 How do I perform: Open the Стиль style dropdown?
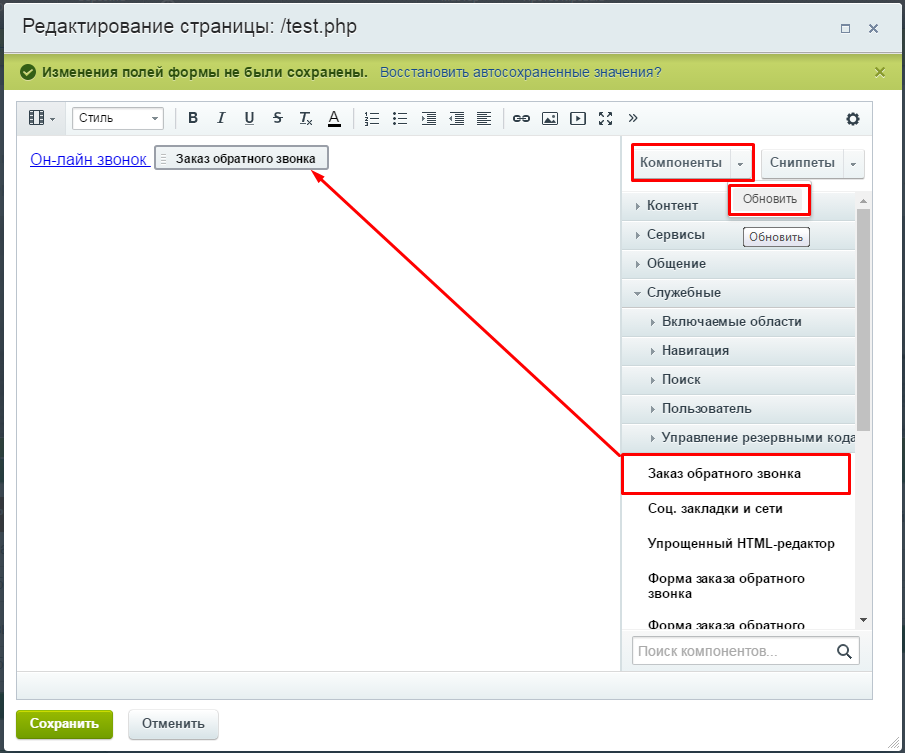pyautogui.click(x=117, y=118)
